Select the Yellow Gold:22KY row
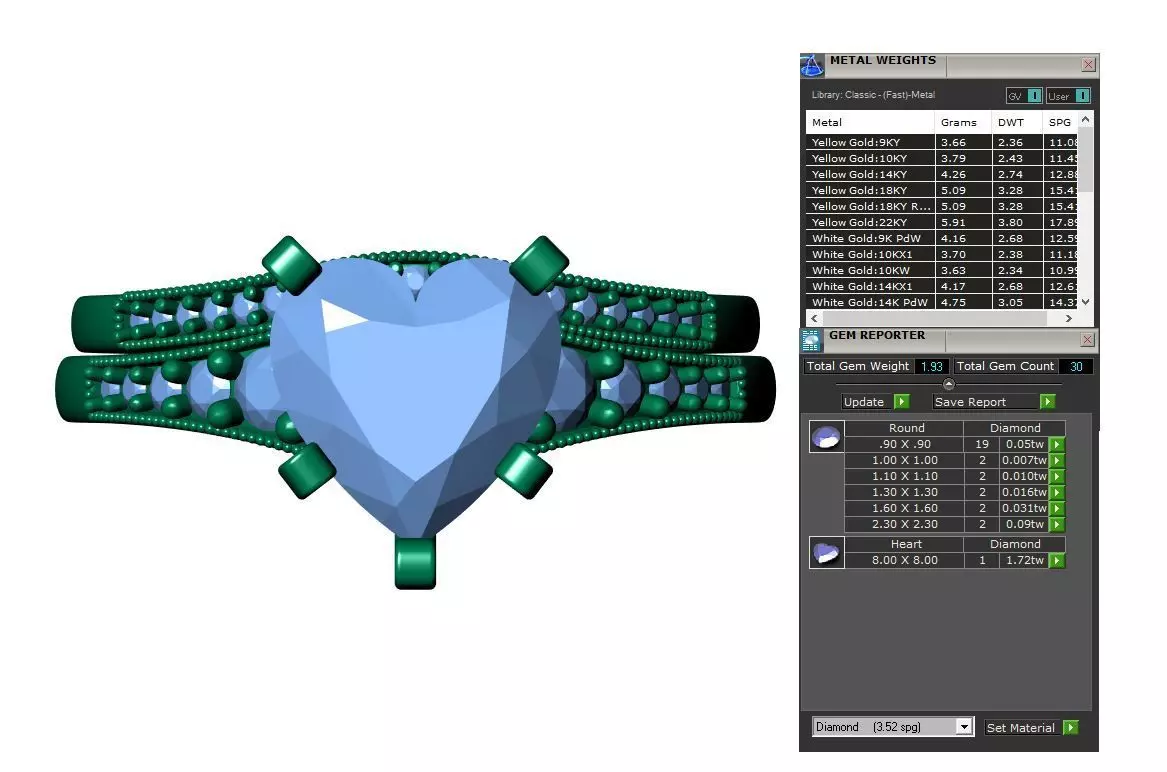The image size is (1167, 772). pos(941,223)
